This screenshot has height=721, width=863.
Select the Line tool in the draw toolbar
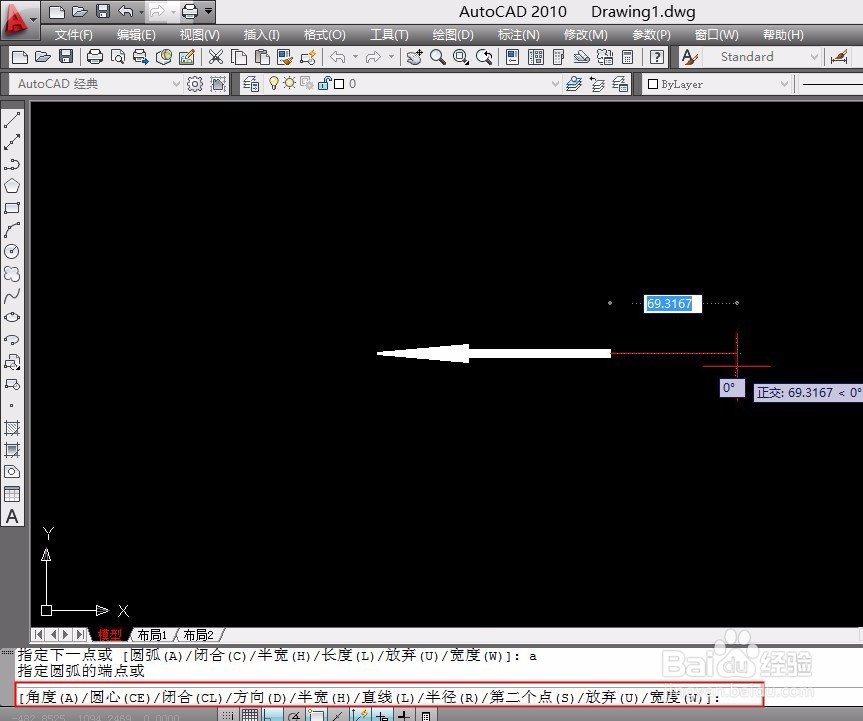click(x=12, y=120)
